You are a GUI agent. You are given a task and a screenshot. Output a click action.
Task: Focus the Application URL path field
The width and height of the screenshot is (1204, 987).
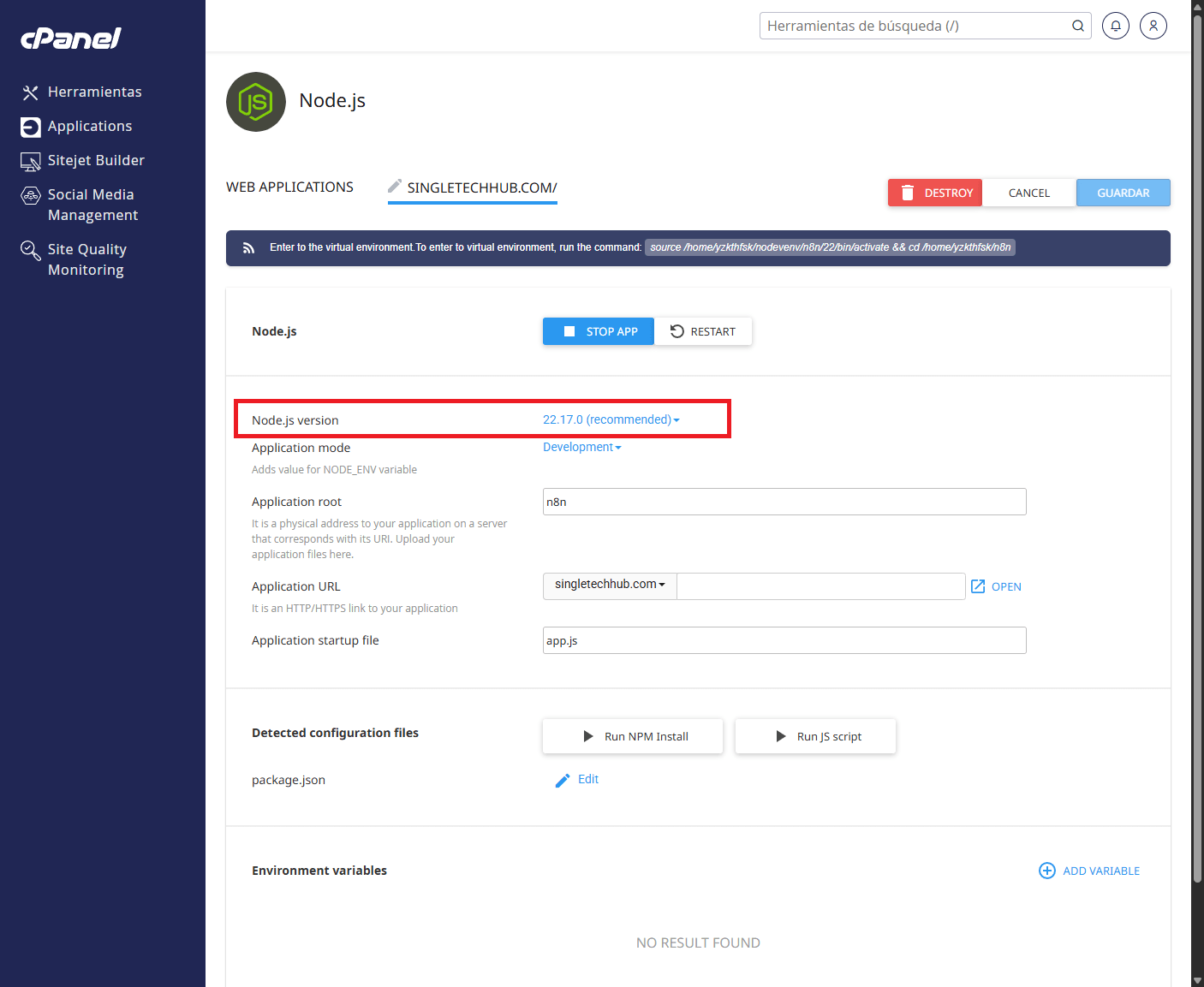coord(821,586)
